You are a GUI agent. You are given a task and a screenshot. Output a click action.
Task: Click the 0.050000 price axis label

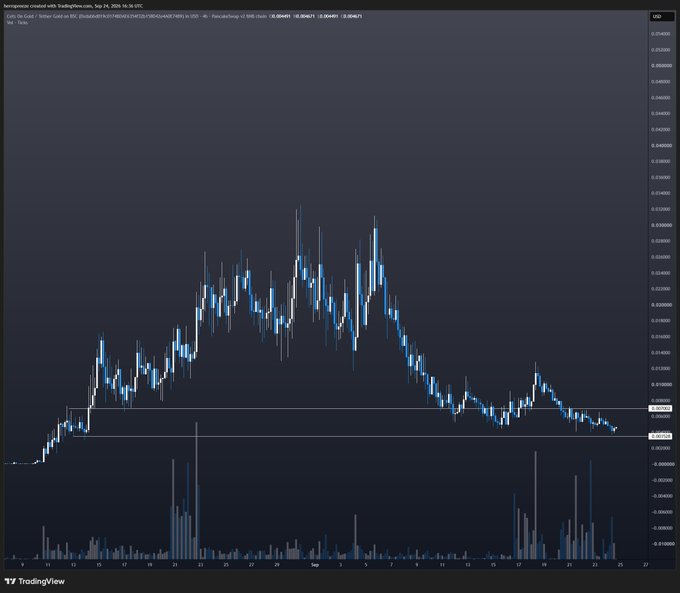[661, 66]
